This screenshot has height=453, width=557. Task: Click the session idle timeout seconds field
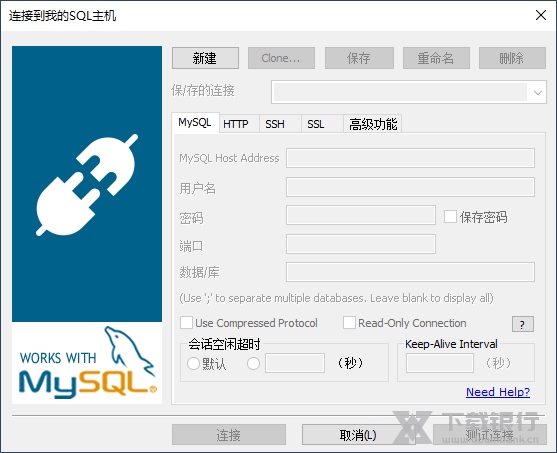(295, 363)
